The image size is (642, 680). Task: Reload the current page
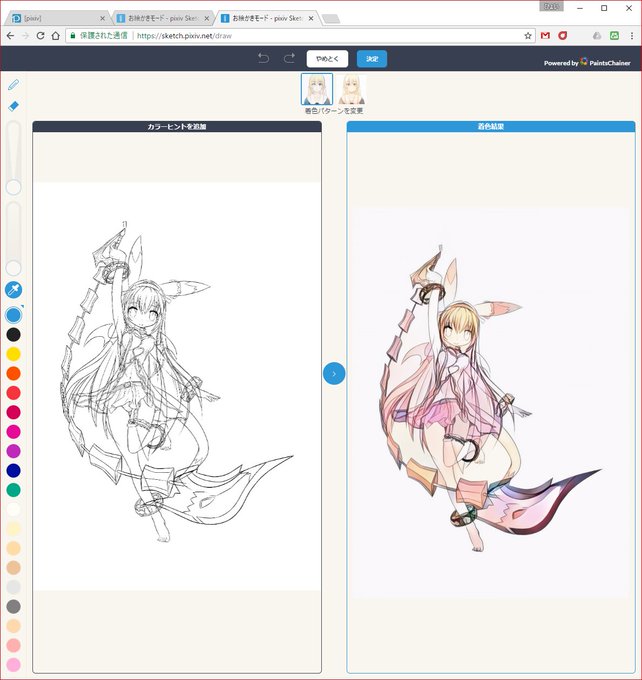(x=40, y=36)
